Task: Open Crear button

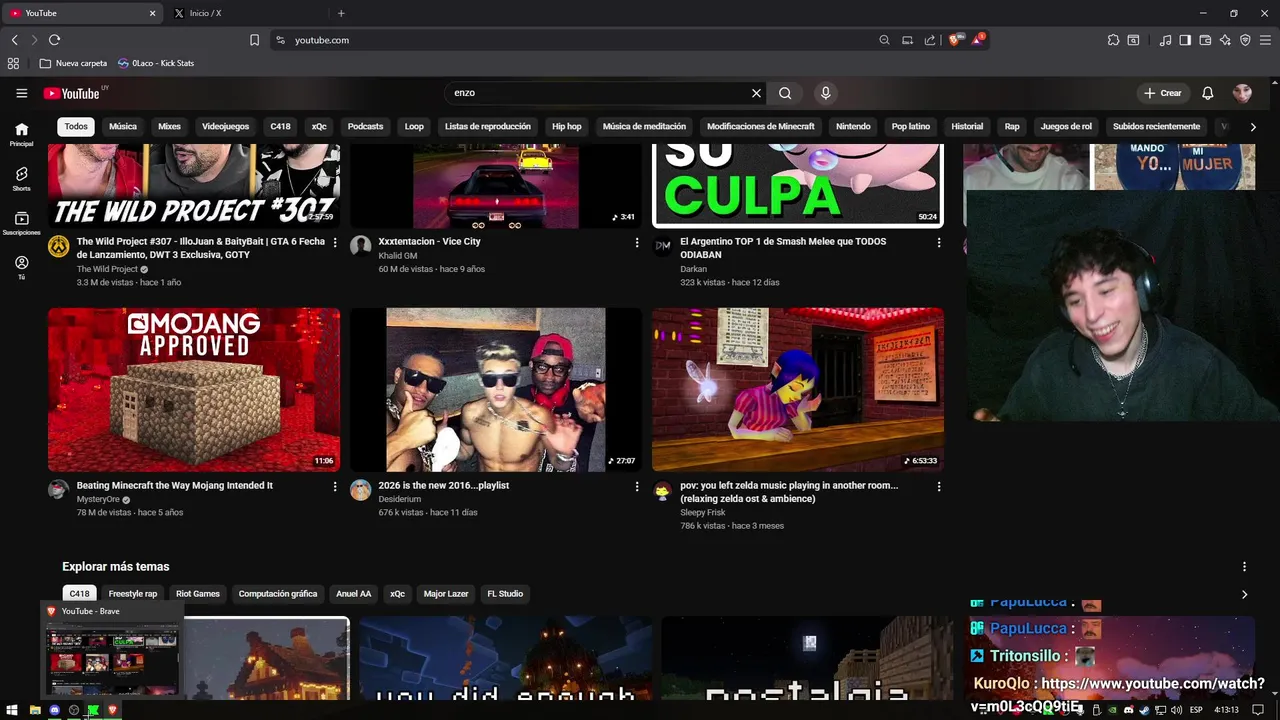Action: pyautogui.click(x=1163, y=93)
